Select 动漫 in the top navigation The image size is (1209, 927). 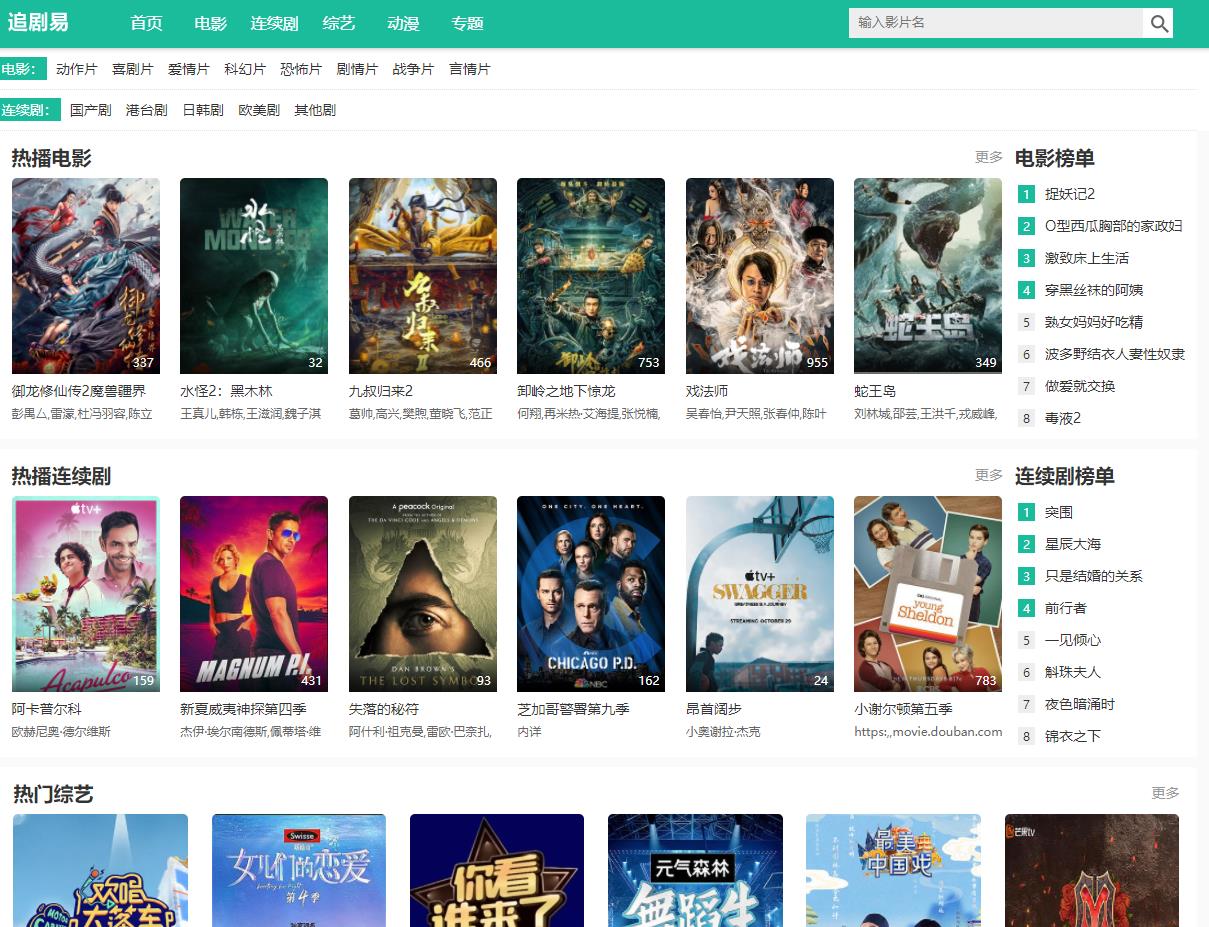click(x=403, y=23)
